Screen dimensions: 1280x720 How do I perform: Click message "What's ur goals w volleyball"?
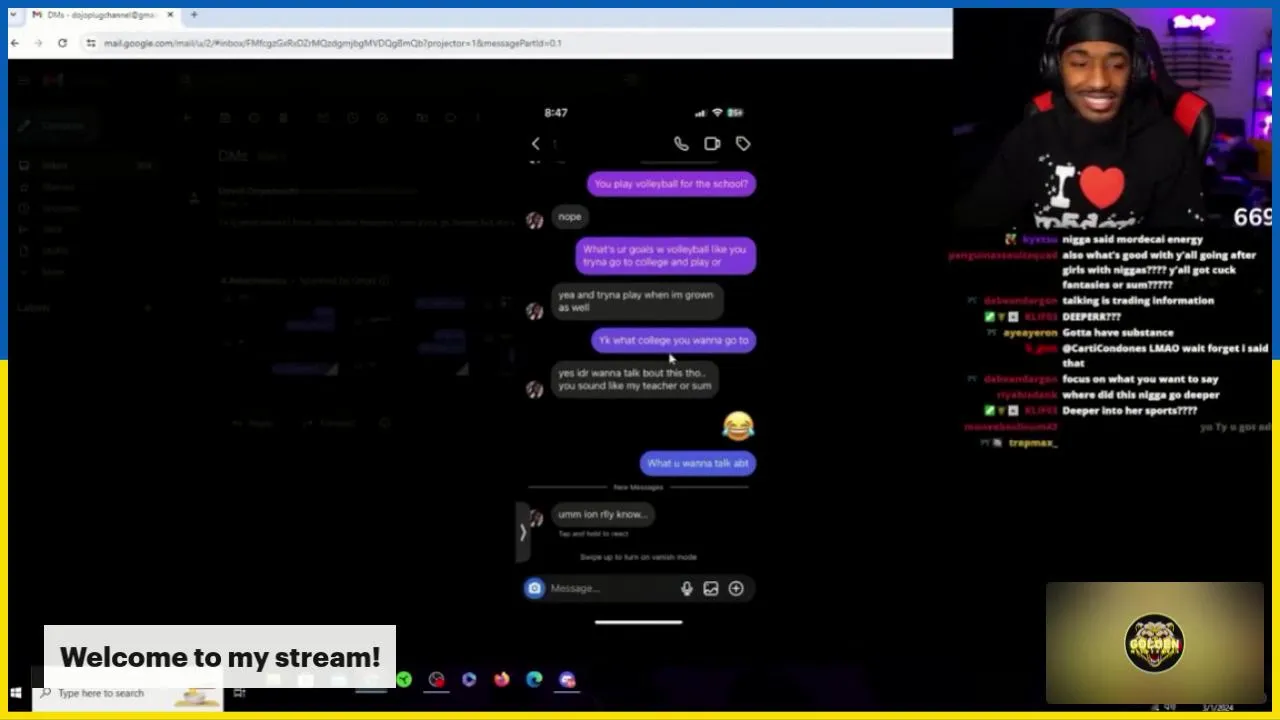(665, 256)
